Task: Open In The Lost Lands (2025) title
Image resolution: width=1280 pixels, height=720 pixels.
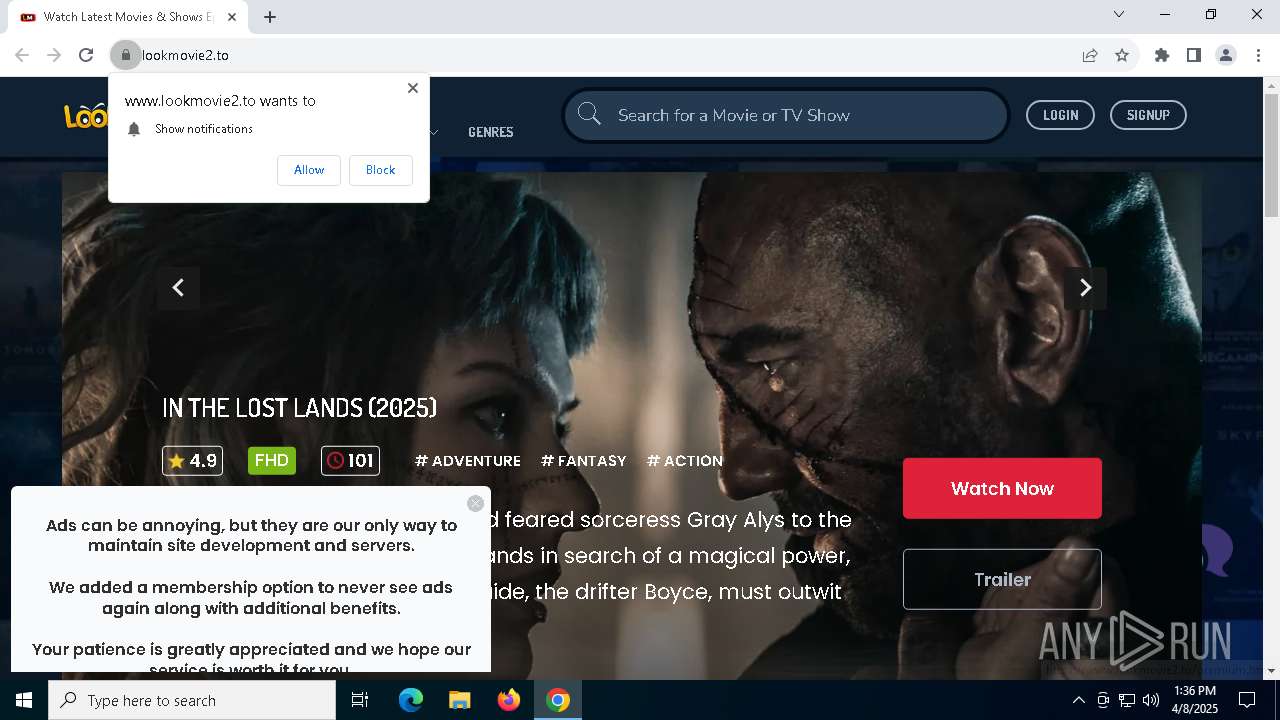Action: (299, 408)
